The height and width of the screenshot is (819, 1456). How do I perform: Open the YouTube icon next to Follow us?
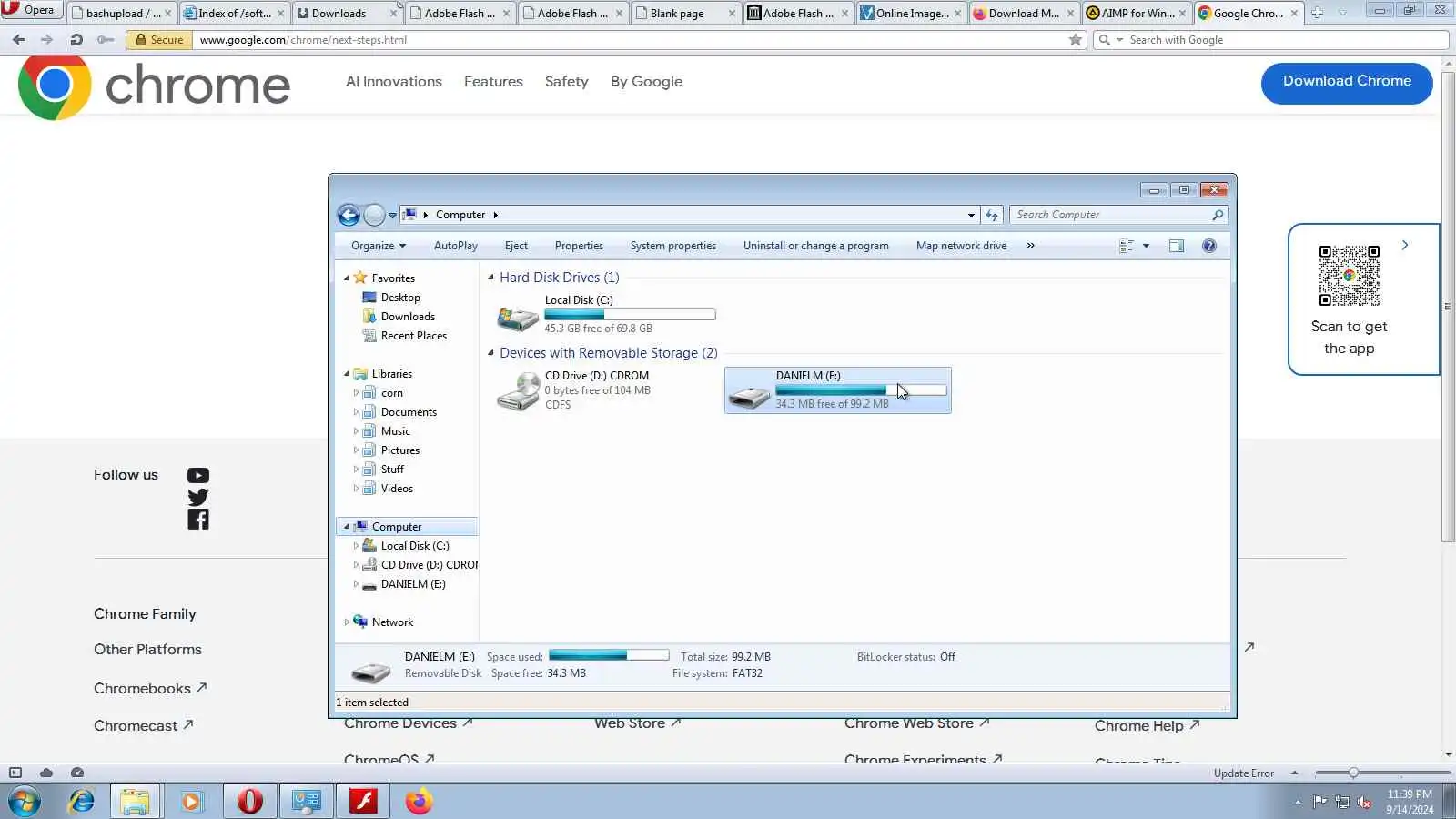coord(198,475)
